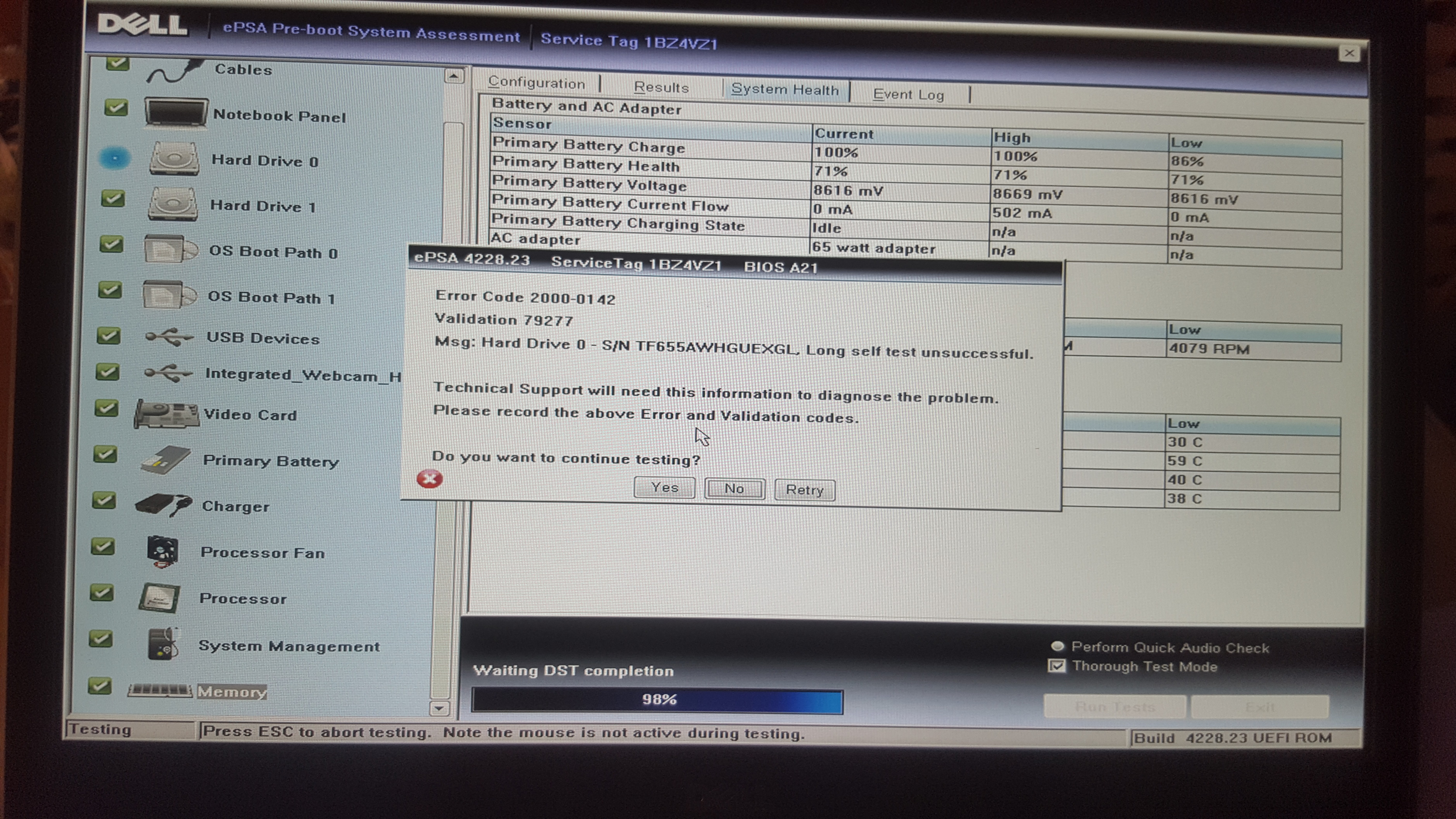The width and height of the screenshot is (1456, 819).
Task: Disable Thorough Test Mode checkbox
Action: pyautogui.click(x=1057, y=665)
